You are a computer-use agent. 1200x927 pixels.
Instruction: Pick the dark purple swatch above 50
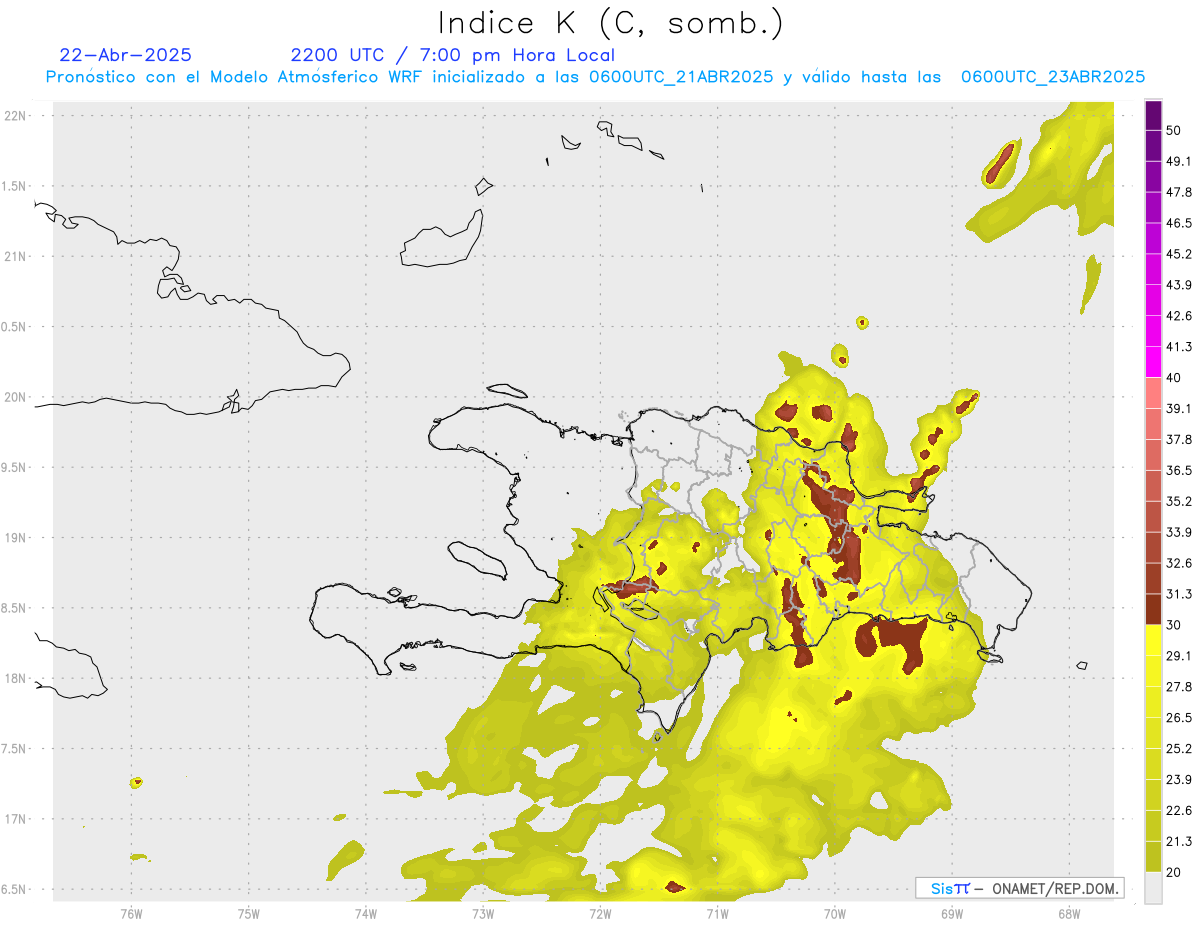[1153, 115]
